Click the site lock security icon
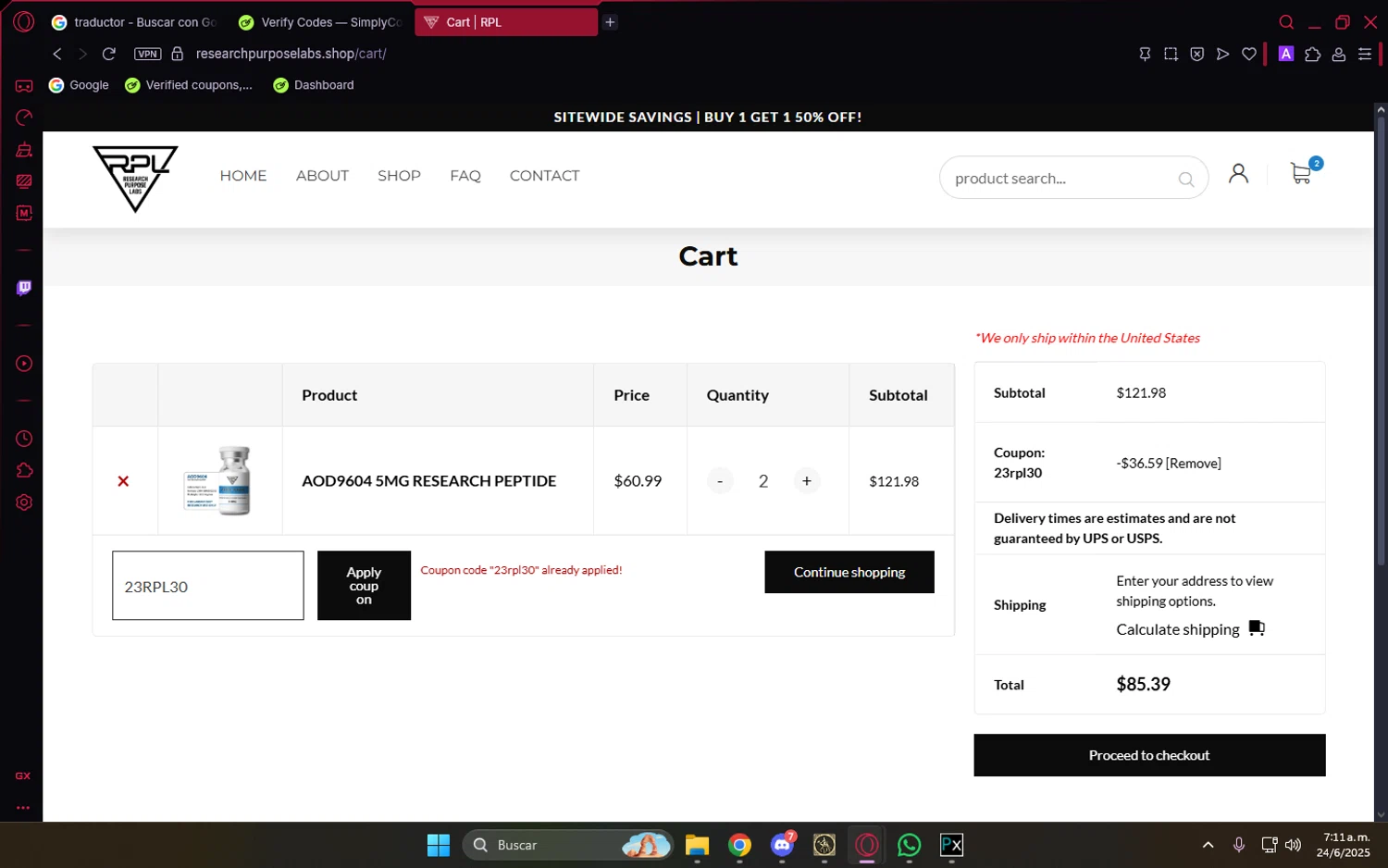 (x=178, y=54)
